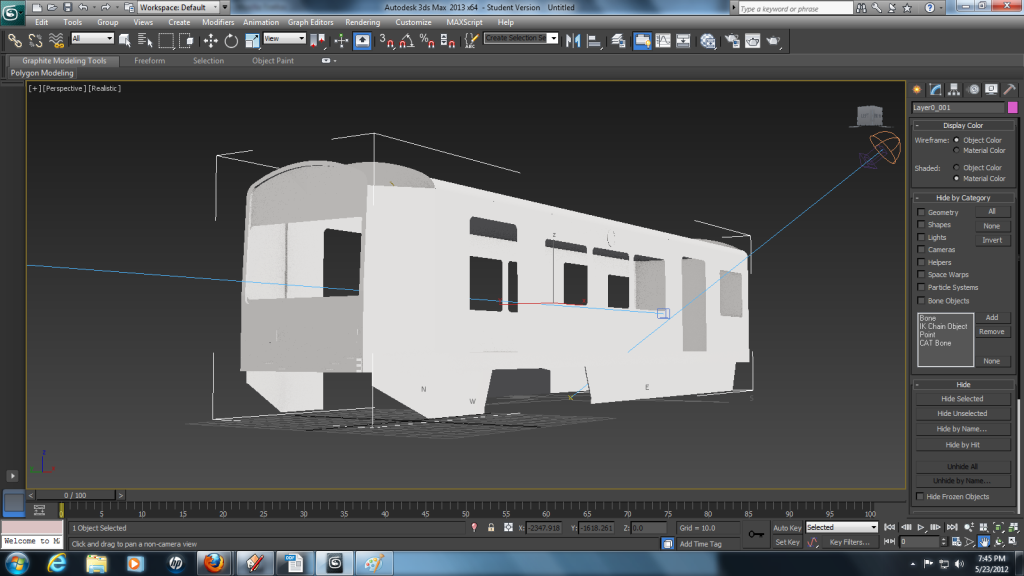1024x576 pixels.
Task: Switch to Hierarchy command panel tab
Action: click(x=954, y=89)
